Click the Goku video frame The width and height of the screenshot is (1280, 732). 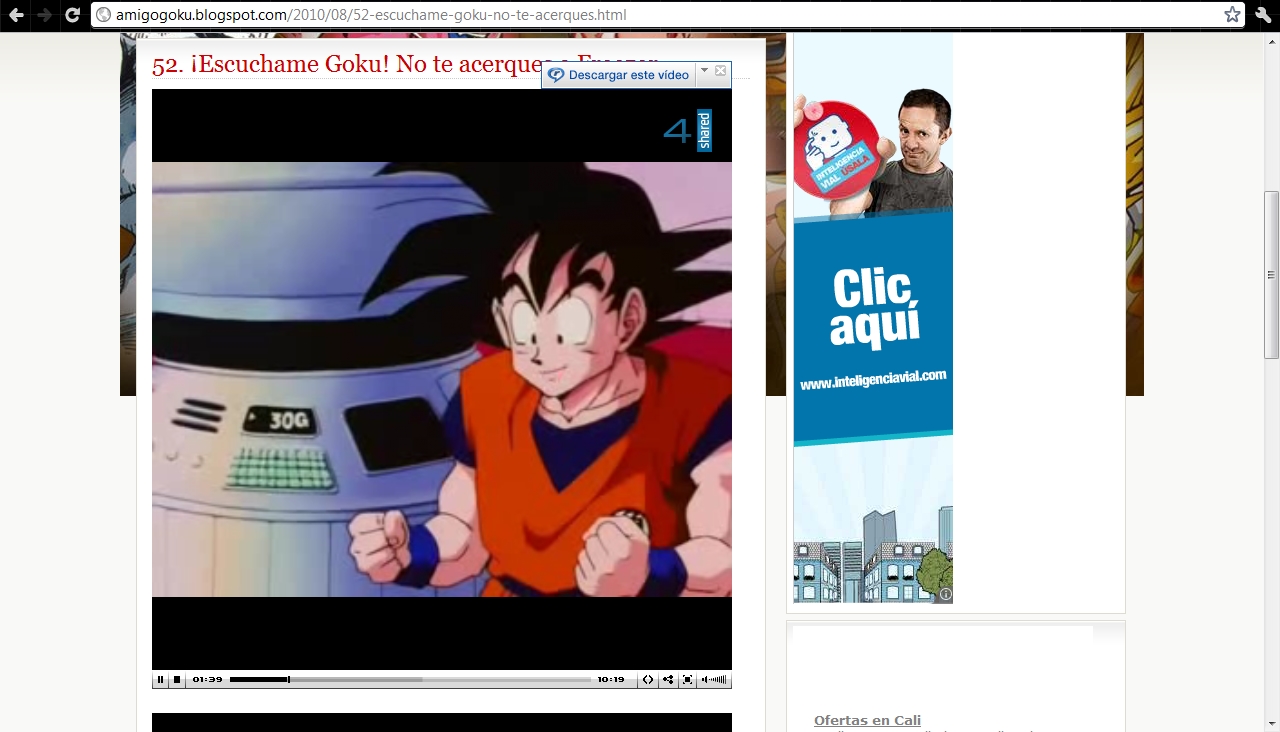[442, 380]
